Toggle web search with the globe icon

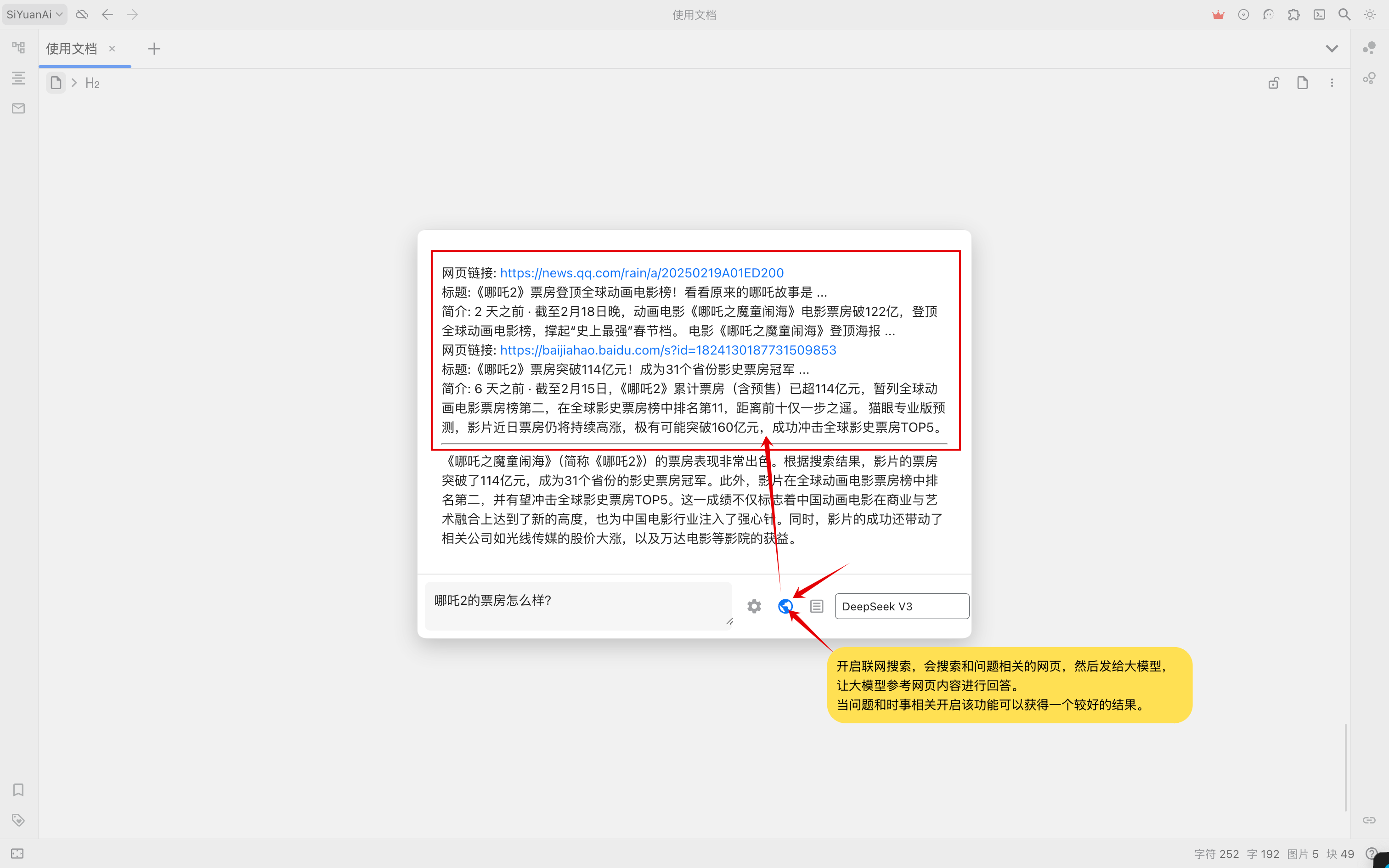(x=785, y=606)
